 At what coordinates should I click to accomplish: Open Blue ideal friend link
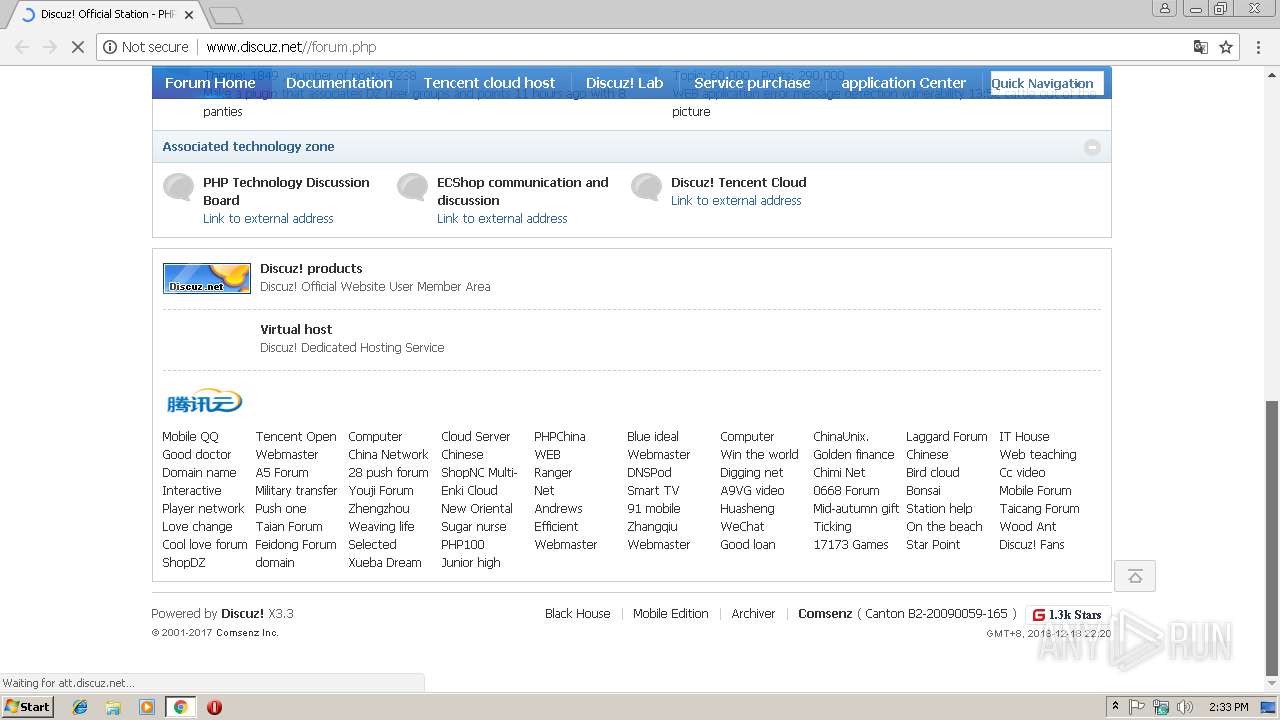[653, 437]
